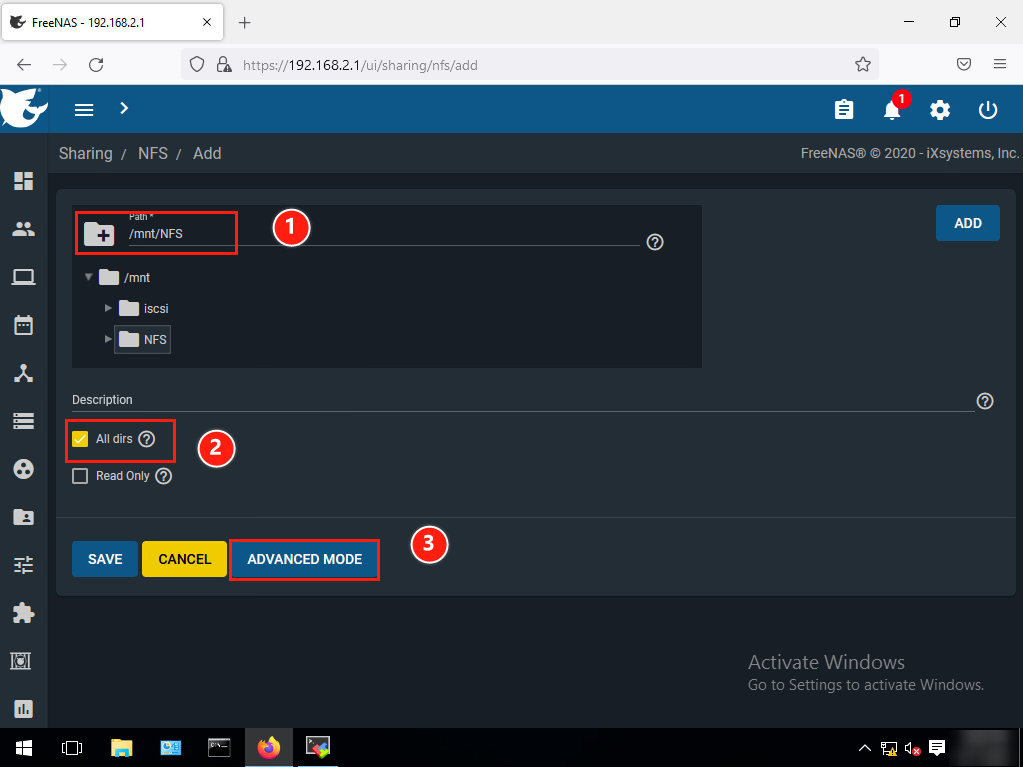Click the Pocket save icon
This screenshot has width=1023, height=767.
964,64
